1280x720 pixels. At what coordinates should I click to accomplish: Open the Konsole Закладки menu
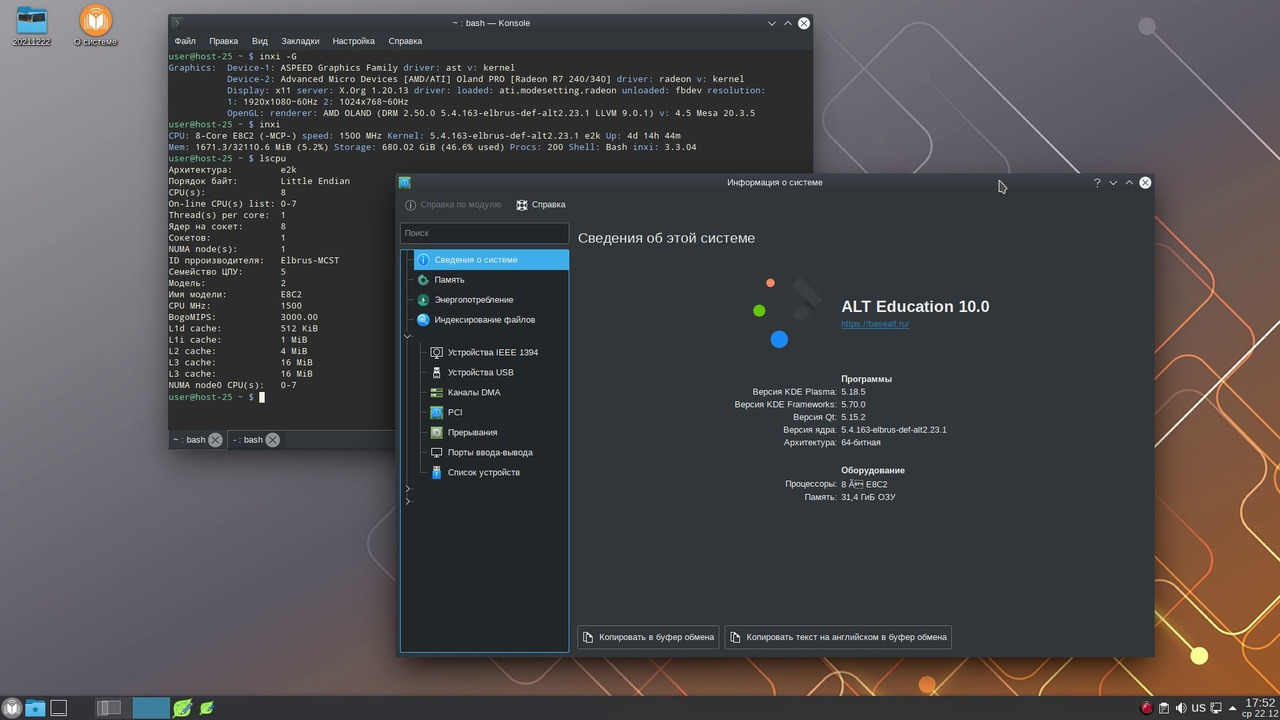300,41
